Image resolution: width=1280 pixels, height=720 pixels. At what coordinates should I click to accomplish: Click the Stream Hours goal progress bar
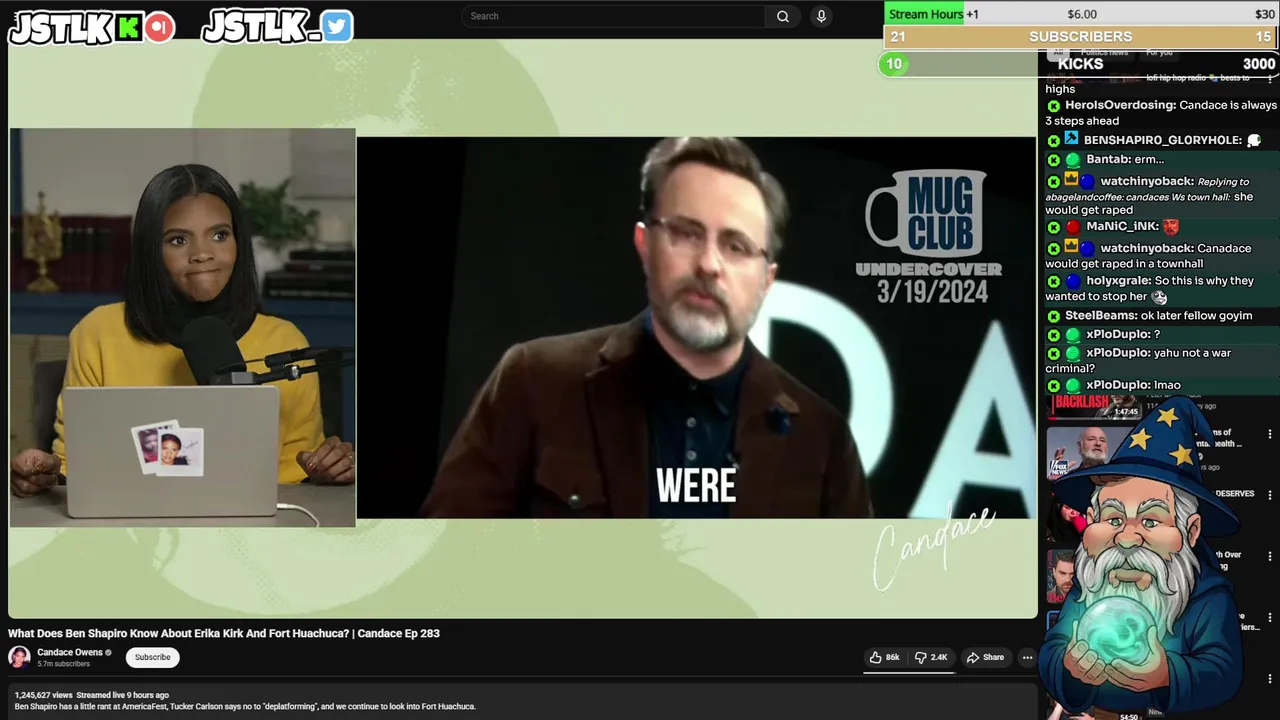[x=1081, y=14]
